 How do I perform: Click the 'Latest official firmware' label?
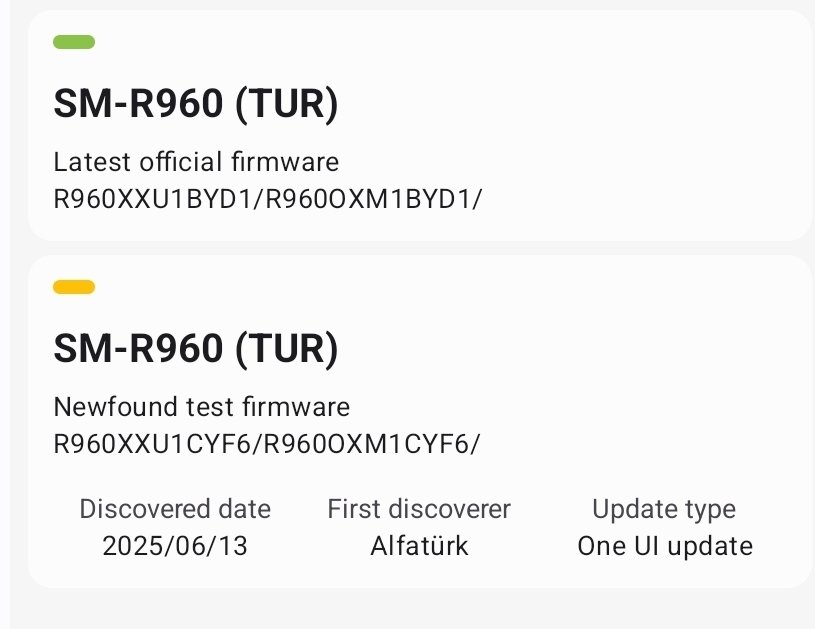(x=195, y=162)
